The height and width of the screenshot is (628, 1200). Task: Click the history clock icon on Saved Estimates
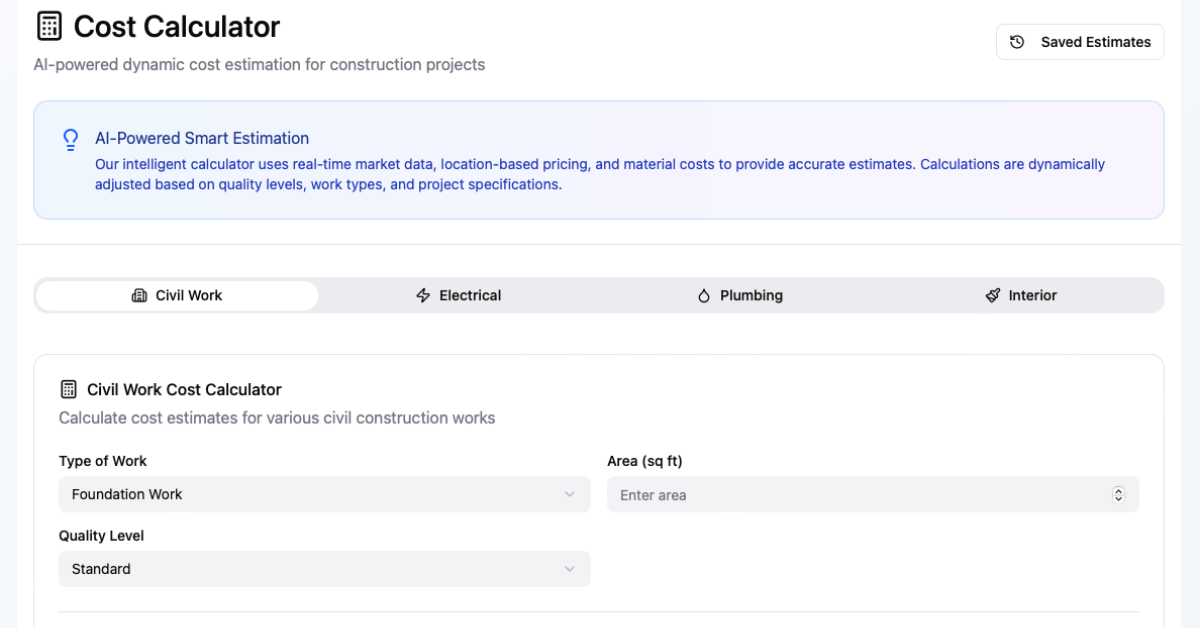click(1017, 42)
